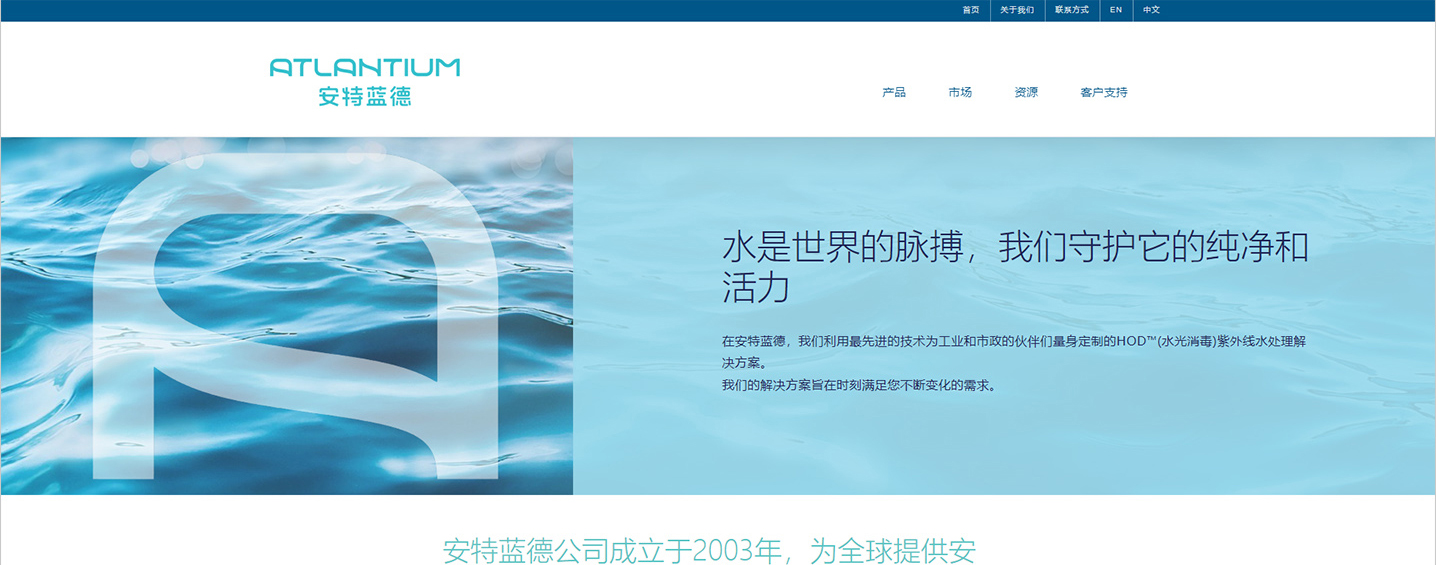Image resolution: width=1436 pixels, height=565 pixels.
Task: Select 中文 language option
Action: pos(1152,10)
